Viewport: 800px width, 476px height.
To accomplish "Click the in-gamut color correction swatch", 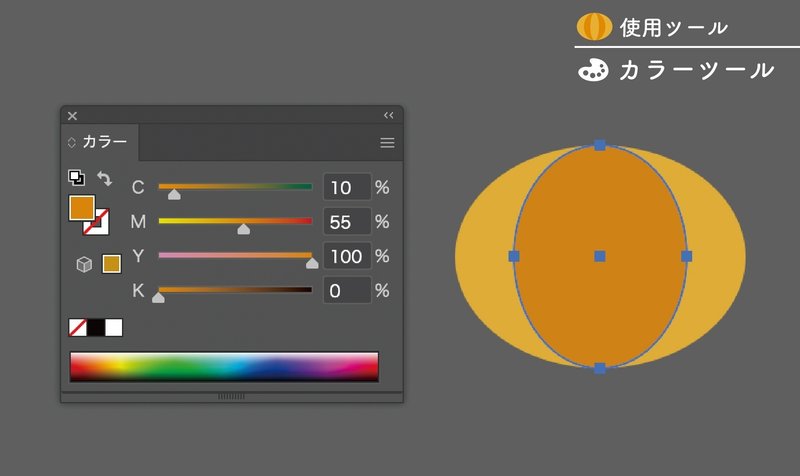I will (x=112, y=264).
